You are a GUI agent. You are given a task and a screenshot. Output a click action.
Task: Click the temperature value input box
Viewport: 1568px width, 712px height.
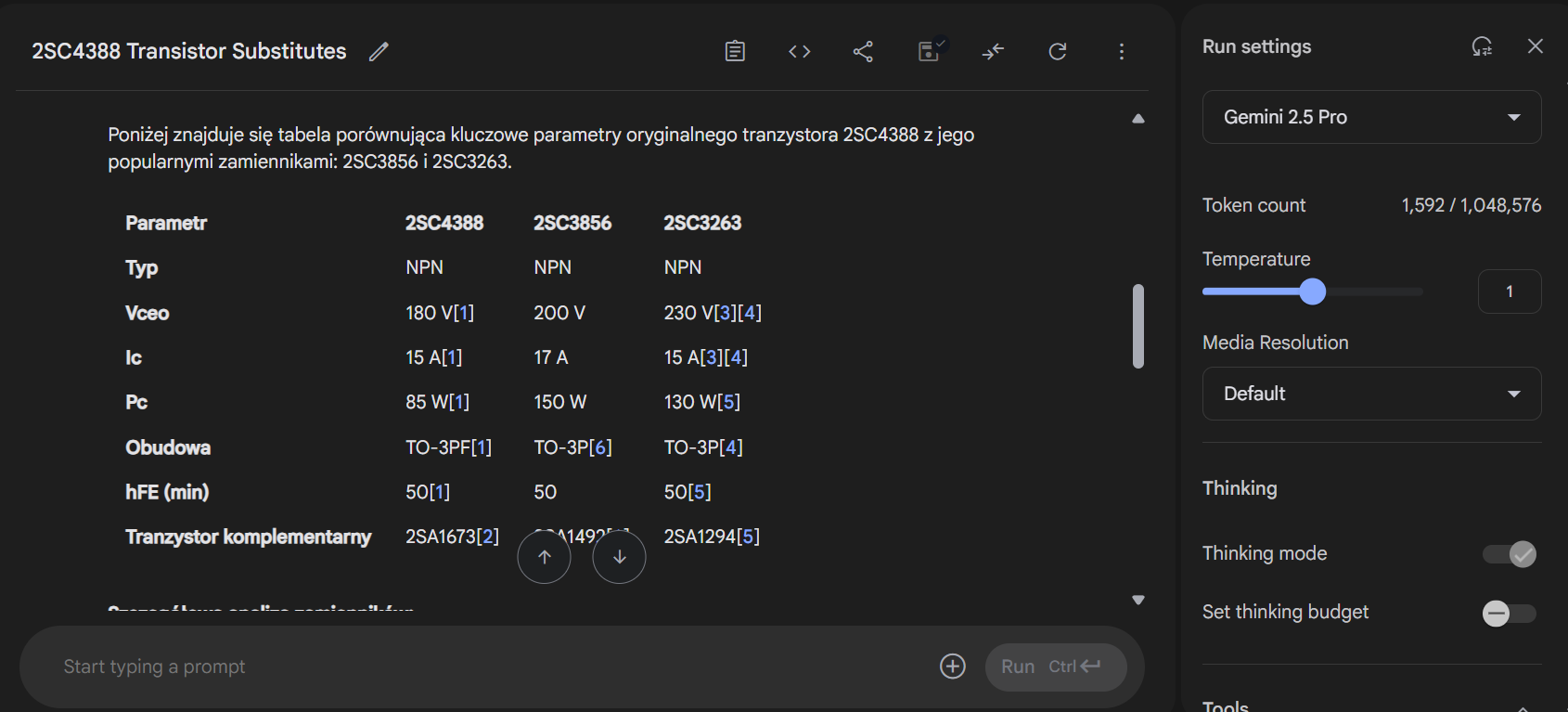point(1509,291)
